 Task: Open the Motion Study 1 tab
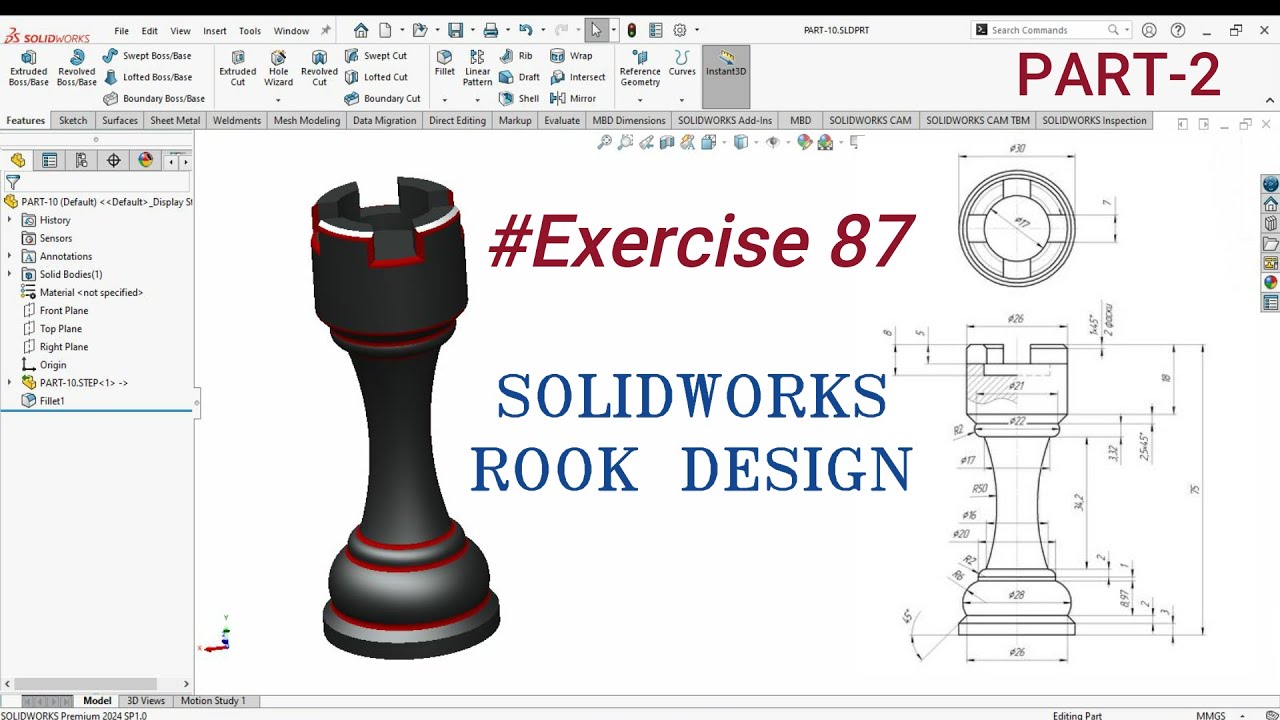pyautogui.click(x=213, y=701)
